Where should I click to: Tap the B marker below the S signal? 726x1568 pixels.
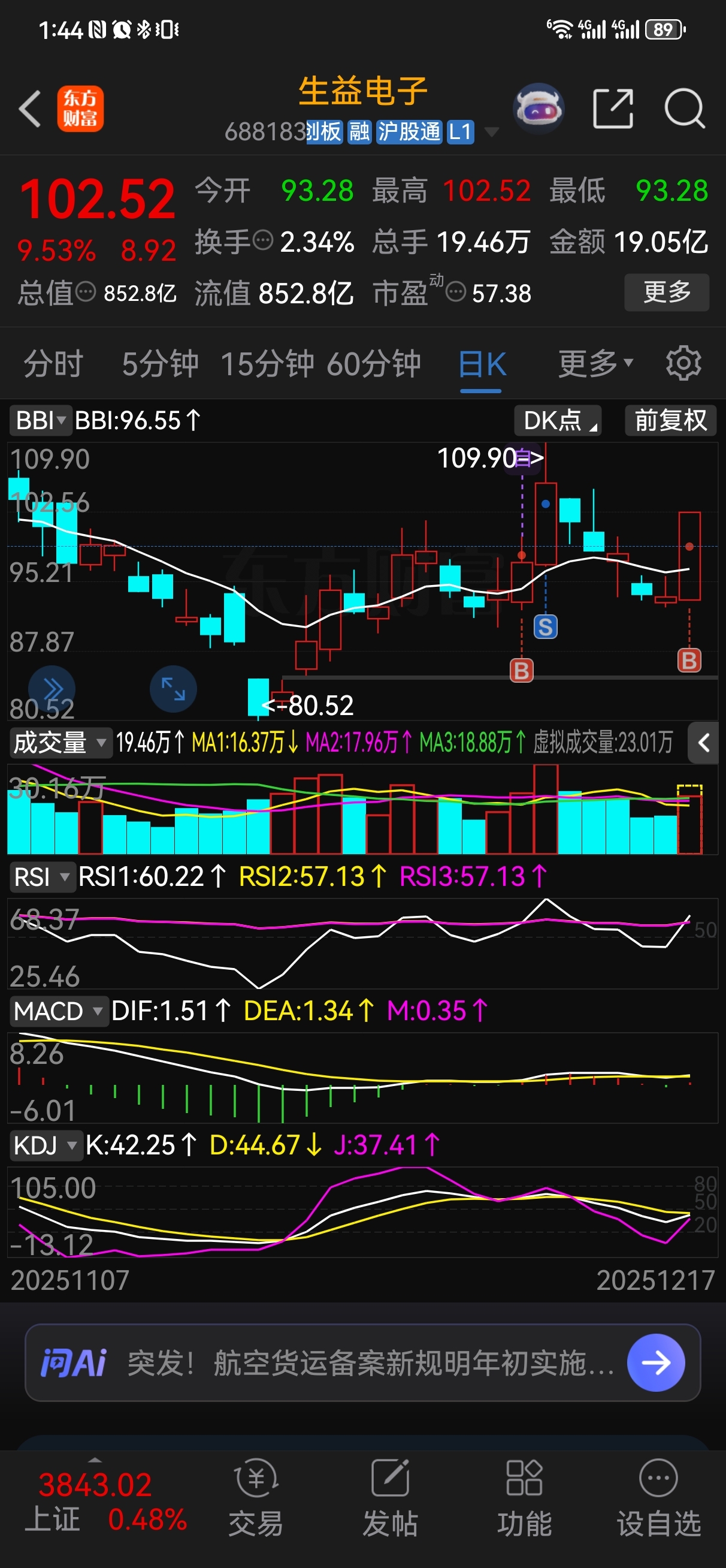pyautogui.click(x=522, y=671)
